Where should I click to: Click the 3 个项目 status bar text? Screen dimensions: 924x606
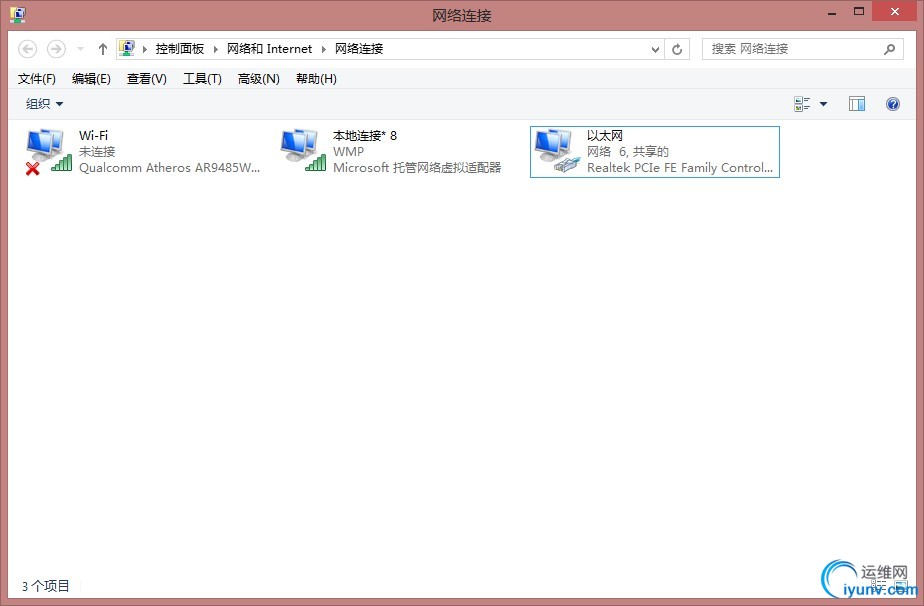45,586
